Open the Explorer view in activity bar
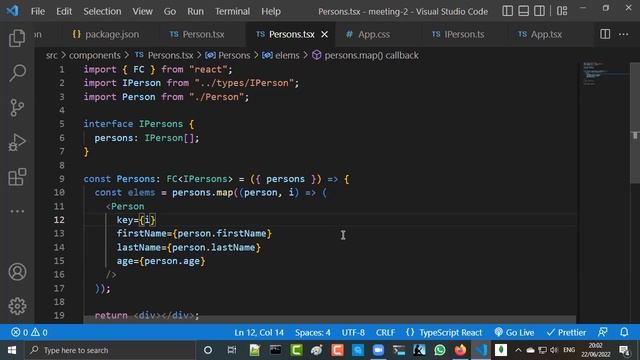Image resolution: width=640 pixels, height=360 pixels. coord(17,38)
